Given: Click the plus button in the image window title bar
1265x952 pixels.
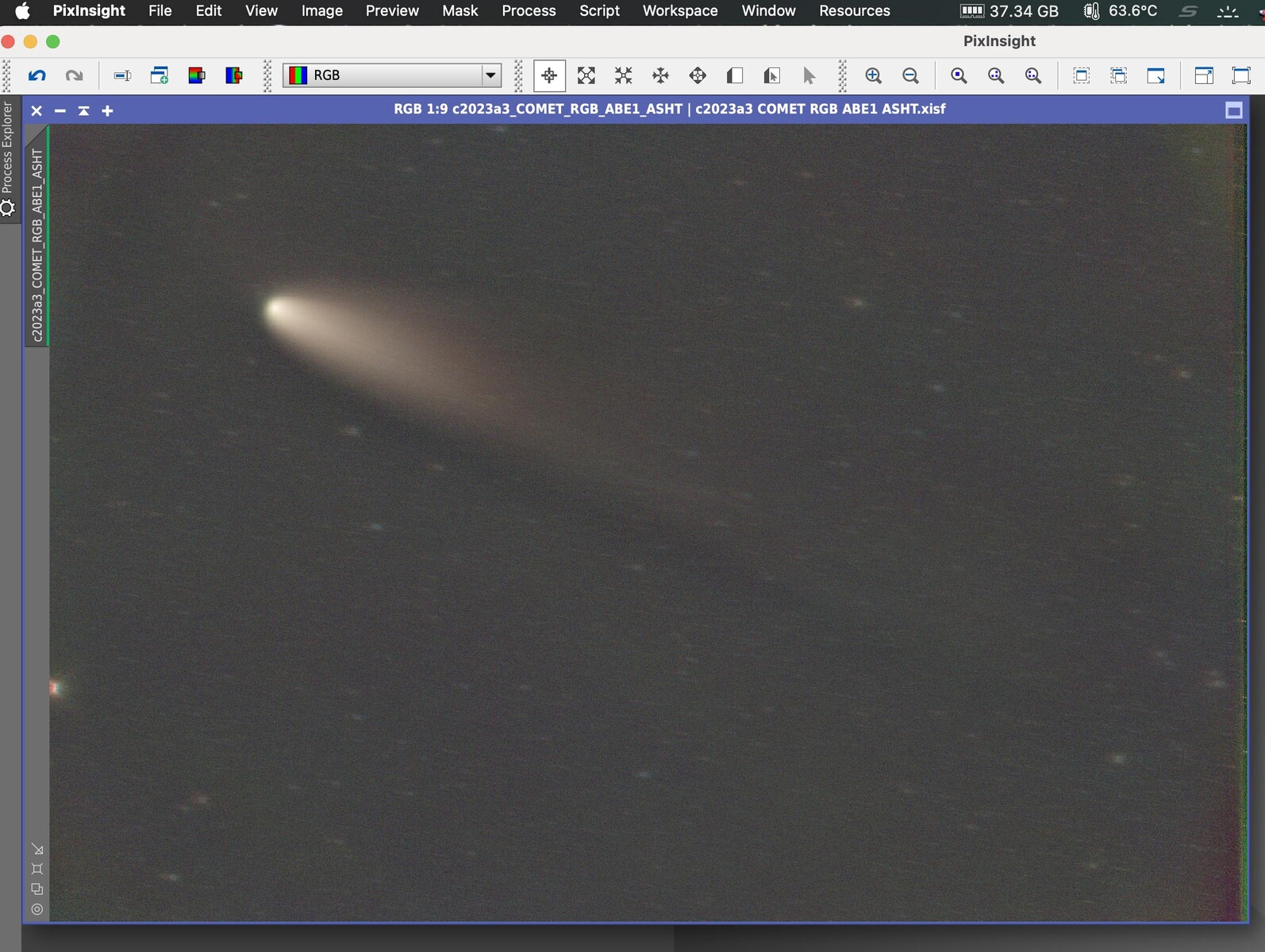Looking at the screenshot, I should [x=108, y=111].
